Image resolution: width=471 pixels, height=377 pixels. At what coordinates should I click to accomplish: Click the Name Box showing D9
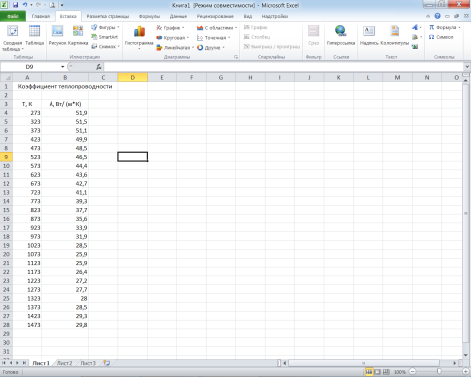coord(30,67)
